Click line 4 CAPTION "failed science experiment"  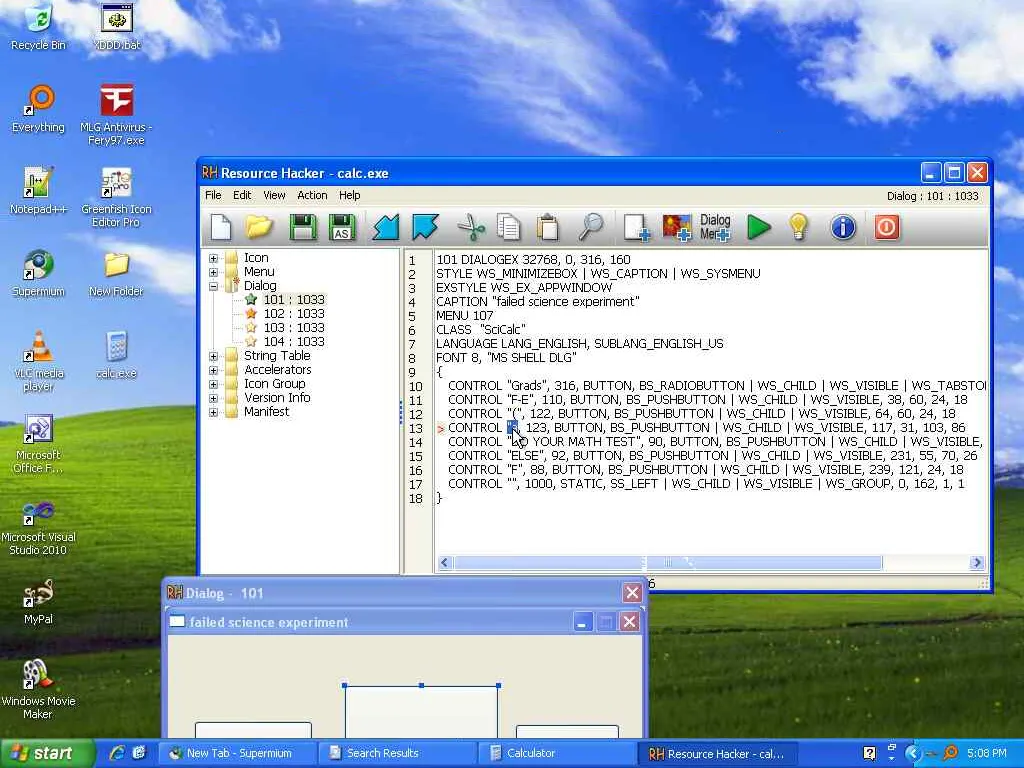(x=537, y=302)
